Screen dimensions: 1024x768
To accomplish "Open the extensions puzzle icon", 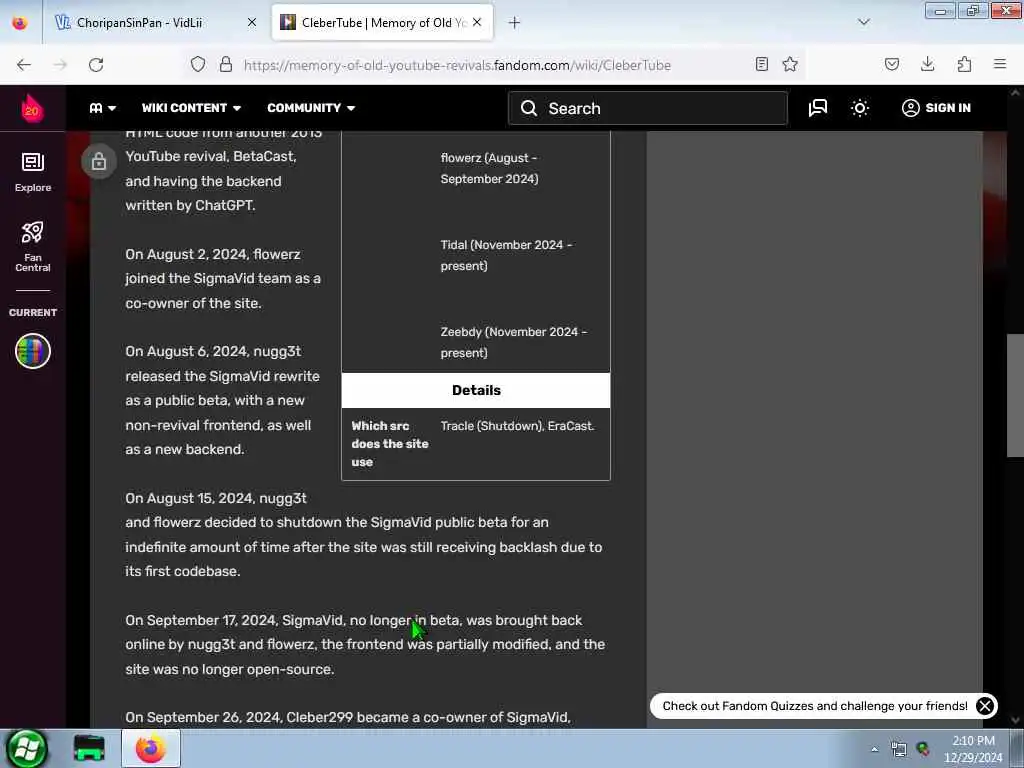I will (964, 64).
